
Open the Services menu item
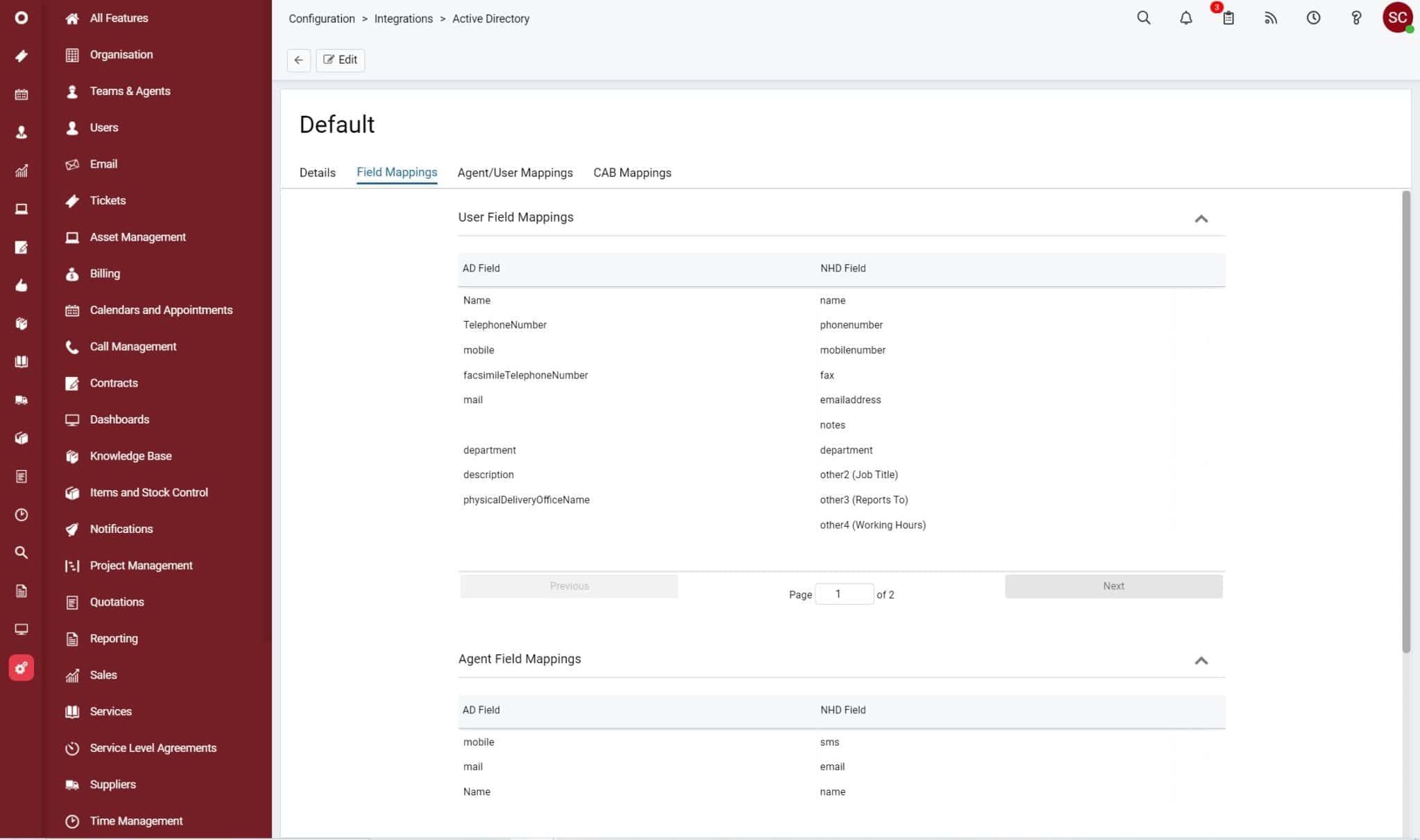point(110,712)
